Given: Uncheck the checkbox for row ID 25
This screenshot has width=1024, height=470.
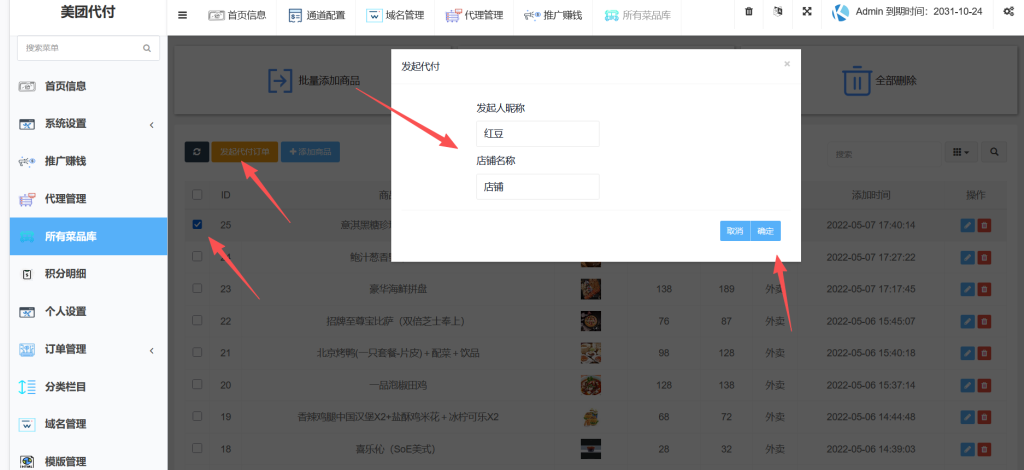Looking at the screenshot, I should click(197, 225).
